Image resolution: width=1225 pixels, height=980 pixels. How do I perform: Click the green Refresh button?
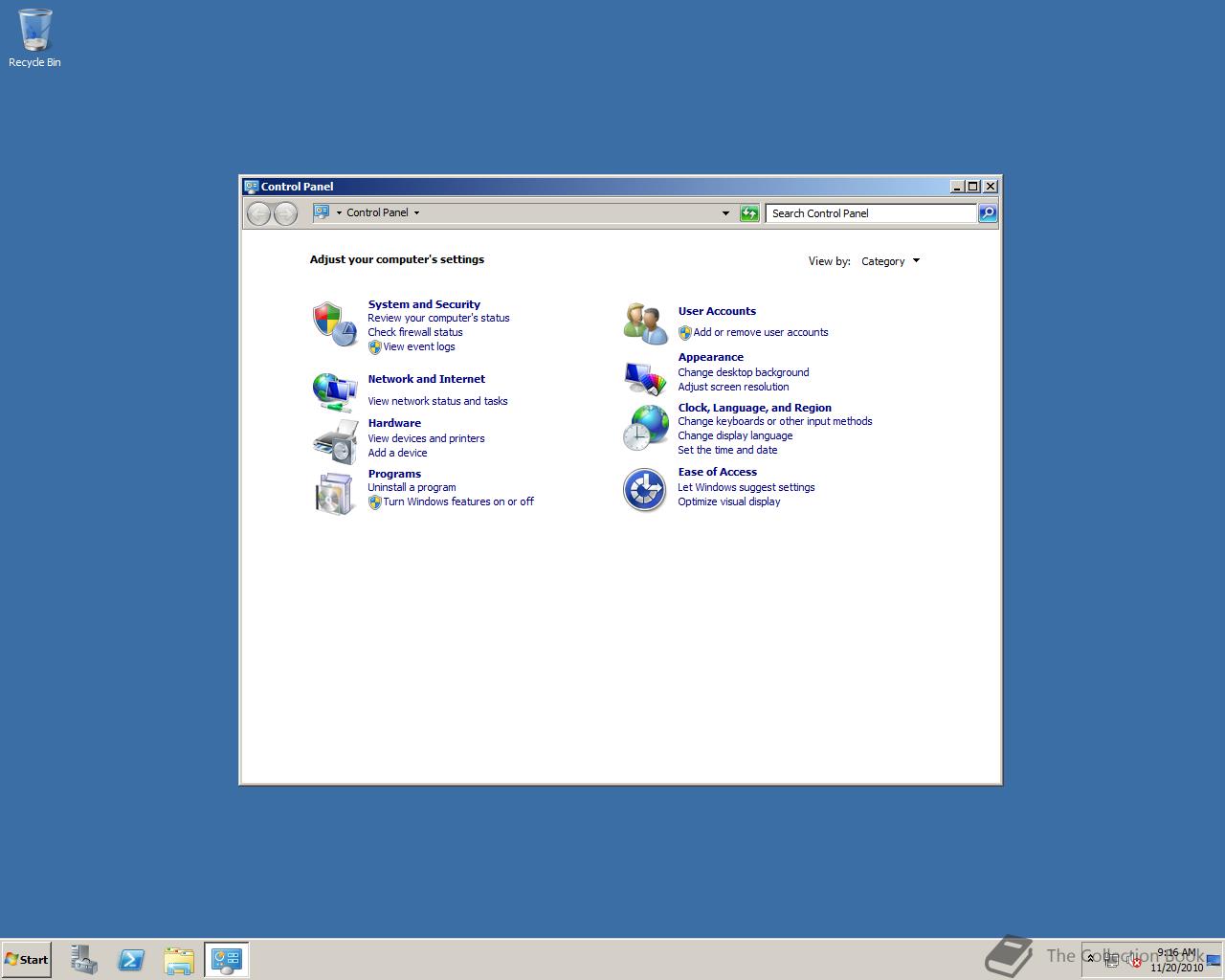click(749, 212)
